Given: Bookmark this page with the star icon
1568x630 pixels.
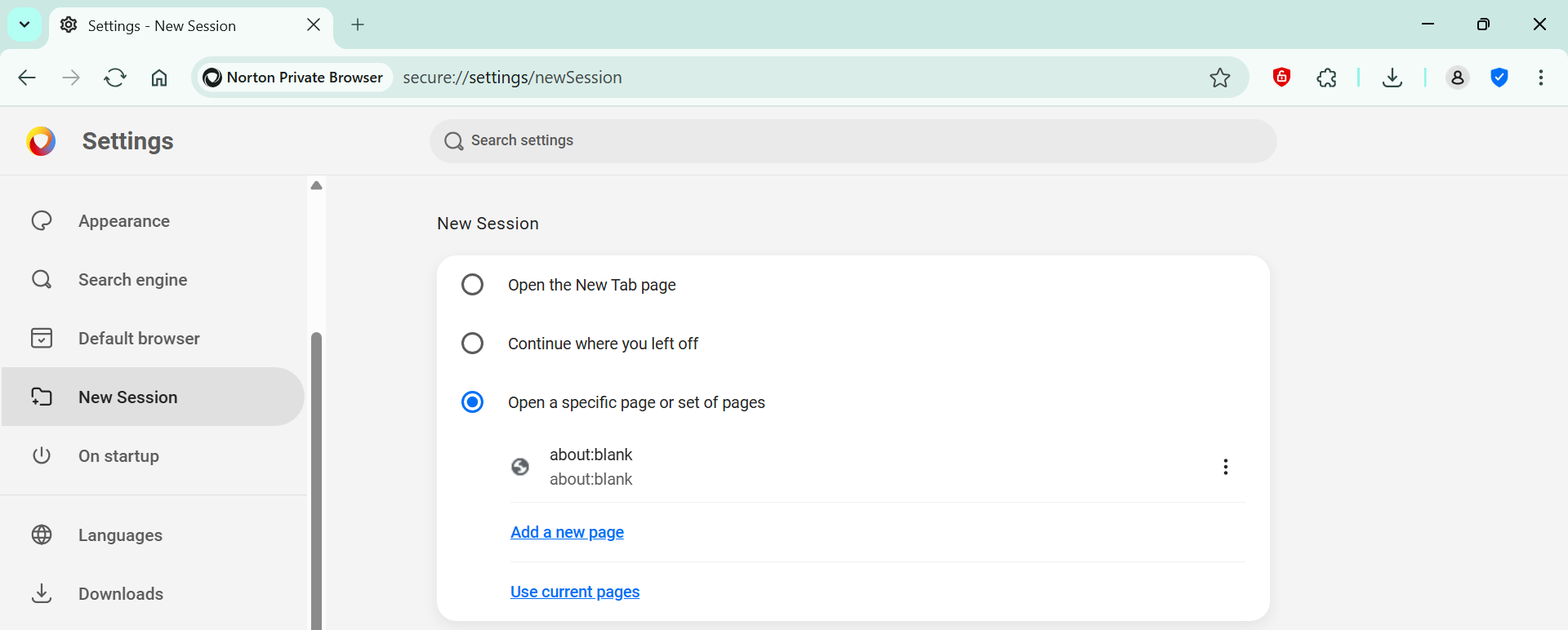Looking at the screenshot, I should pyautogui.click(x=1219, y=78).
